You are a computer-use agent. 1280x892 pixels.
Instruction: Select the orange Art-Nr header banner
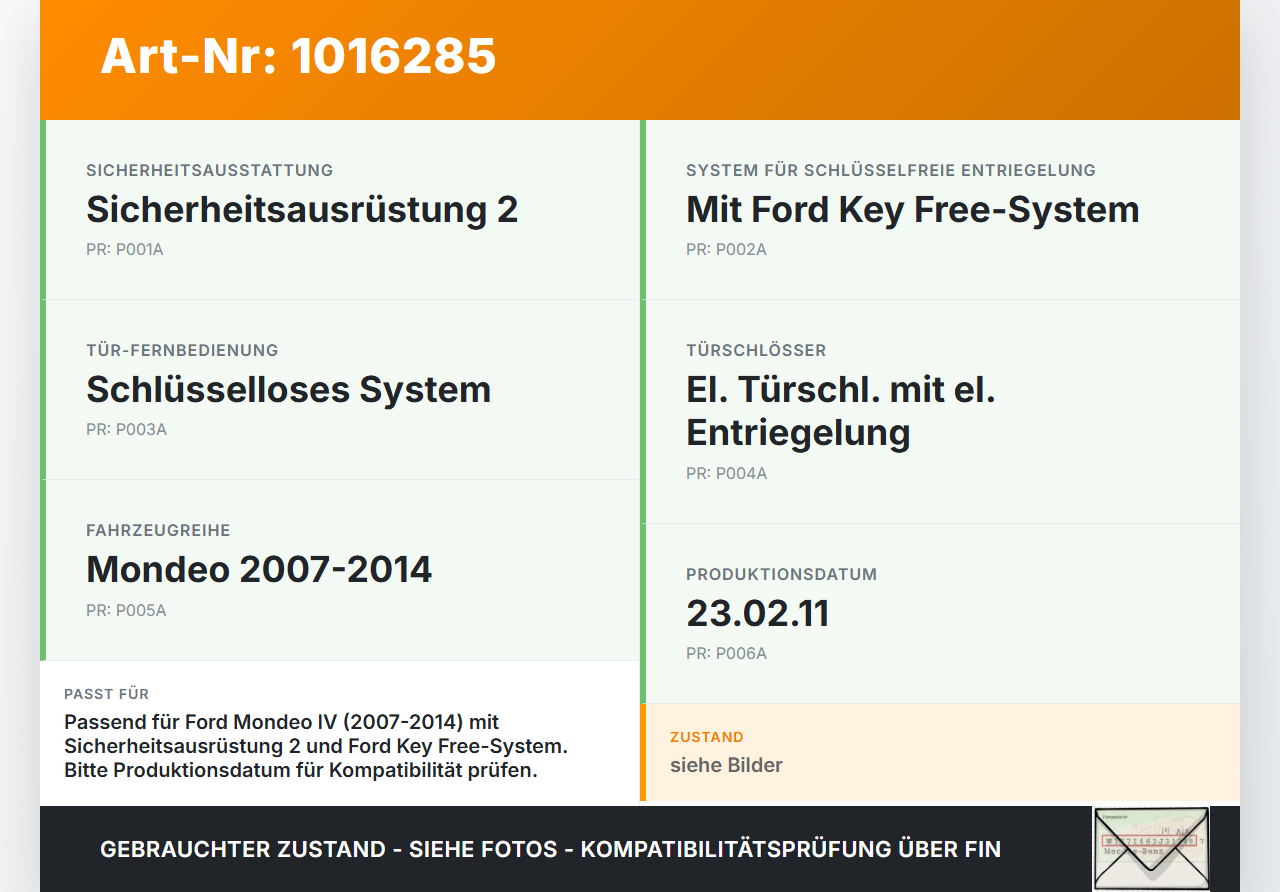tap(640, 58)
